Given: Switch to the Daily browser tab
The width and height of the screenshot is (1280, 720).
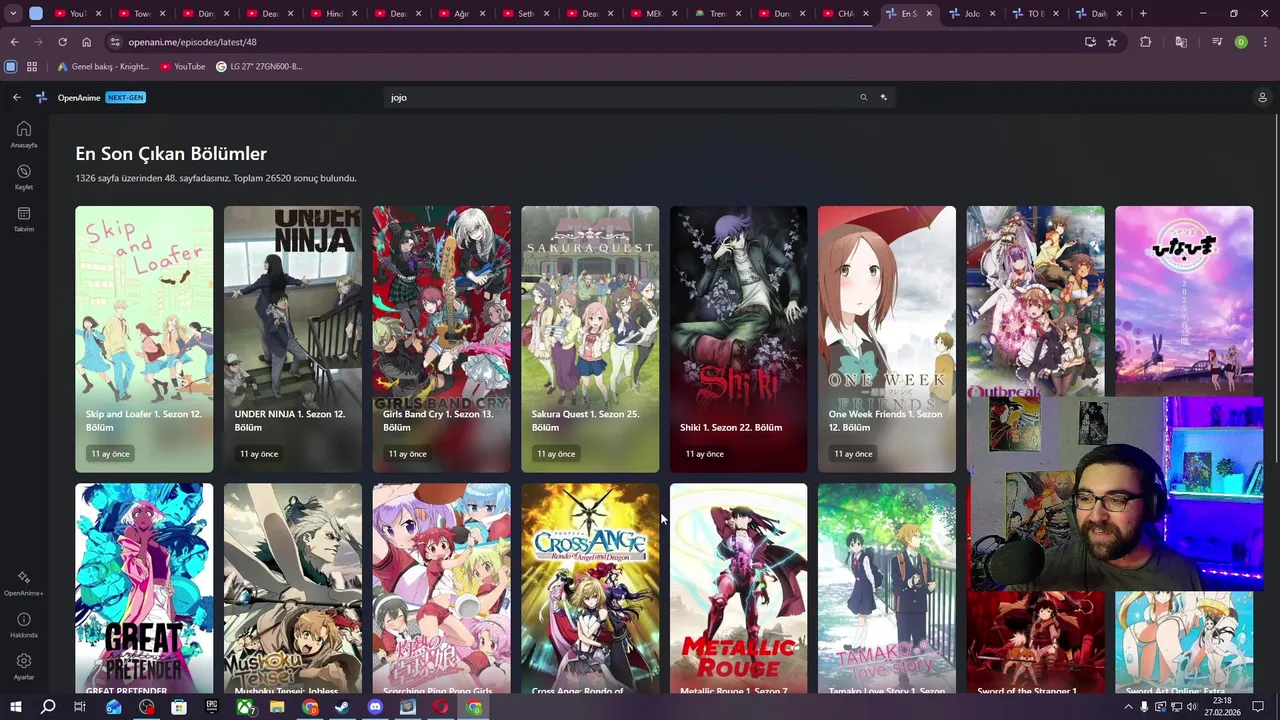Looking at the screenshot, I should 1097,14.
